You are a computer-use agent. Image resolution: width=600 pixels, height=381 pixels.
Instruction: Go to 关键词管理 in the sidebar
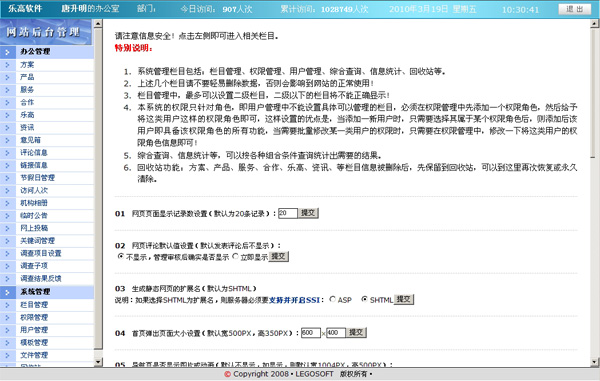point(37,241)
